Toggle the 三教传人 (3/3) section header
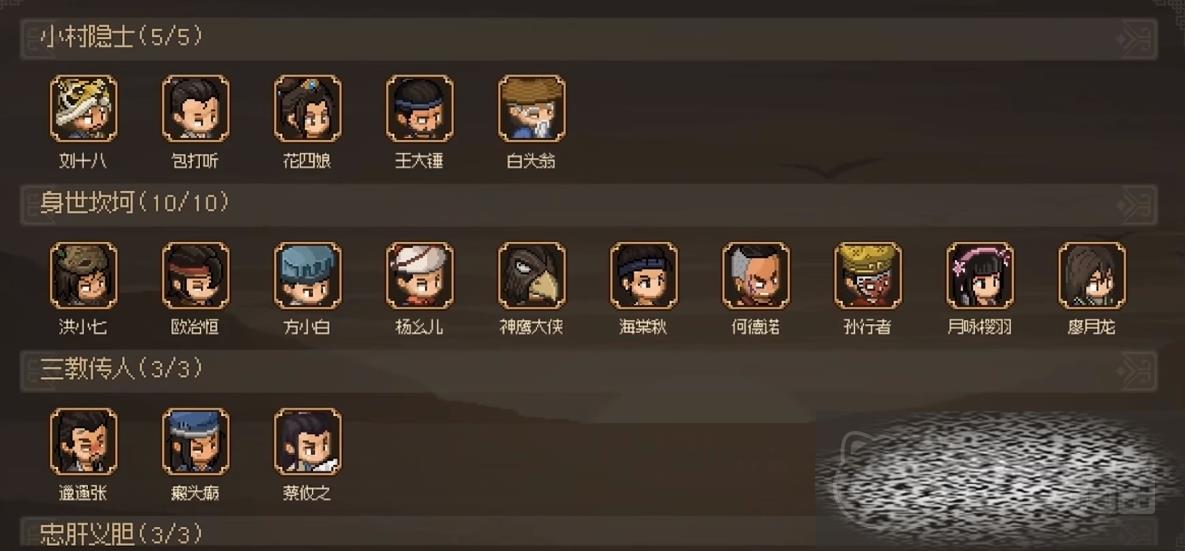The width and height of the screenshot is (1185, 551). coord(589,370)
